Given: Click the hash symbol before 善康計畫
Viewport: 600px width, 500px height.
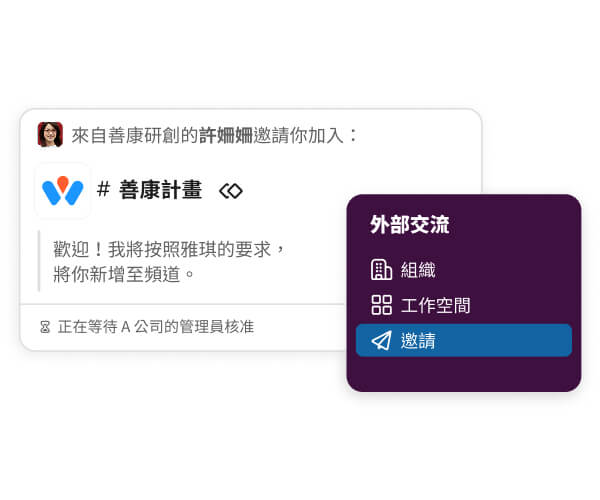Looking at the screenshot, I should coord(103,189).
